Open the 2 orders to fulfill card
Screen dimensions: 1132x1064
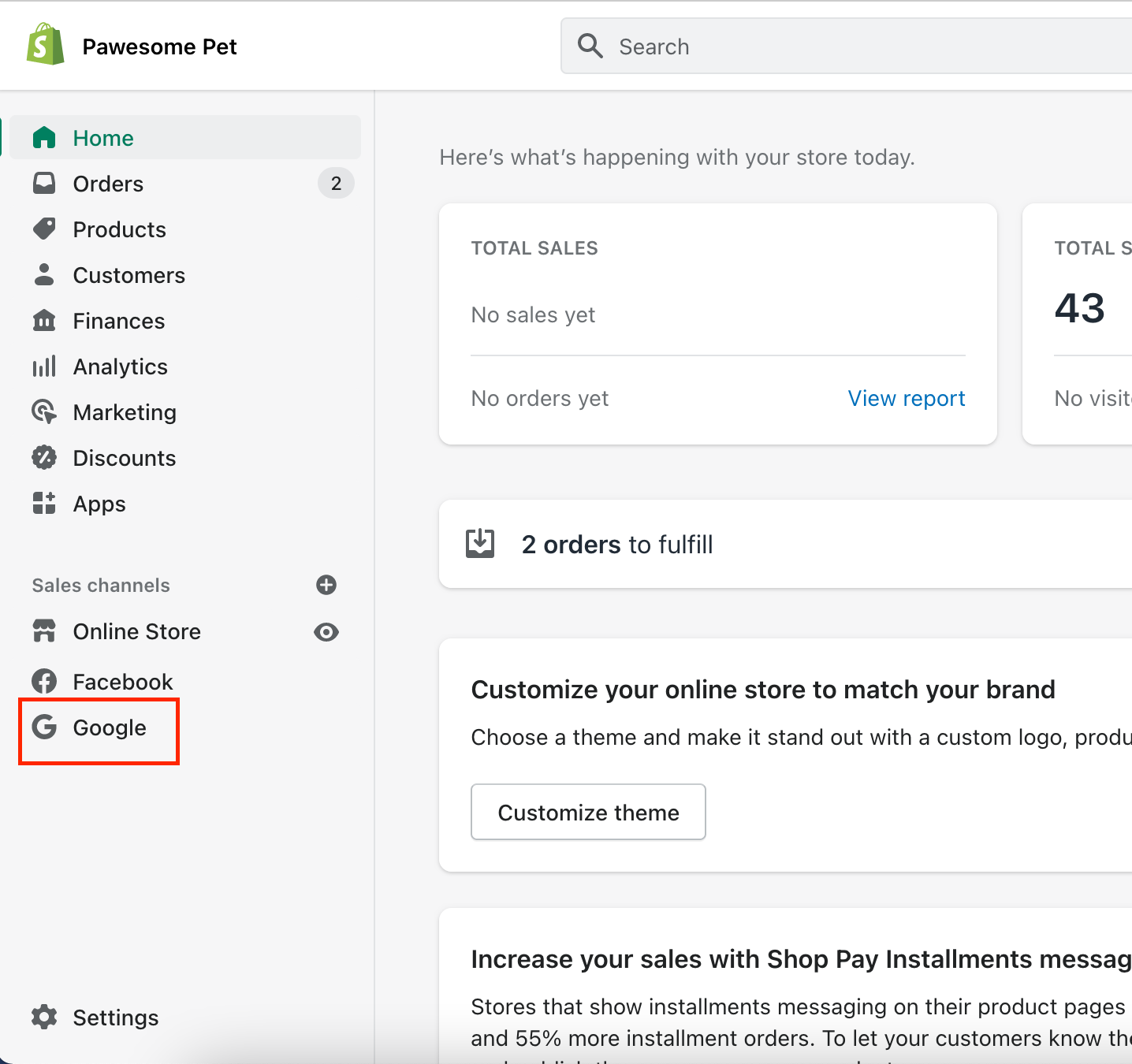[785, 544]
